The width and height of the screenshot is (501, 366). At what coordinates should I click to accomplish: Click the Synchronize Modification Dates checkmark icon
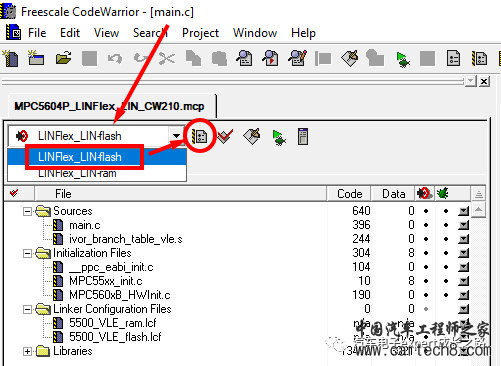[225, 136]
